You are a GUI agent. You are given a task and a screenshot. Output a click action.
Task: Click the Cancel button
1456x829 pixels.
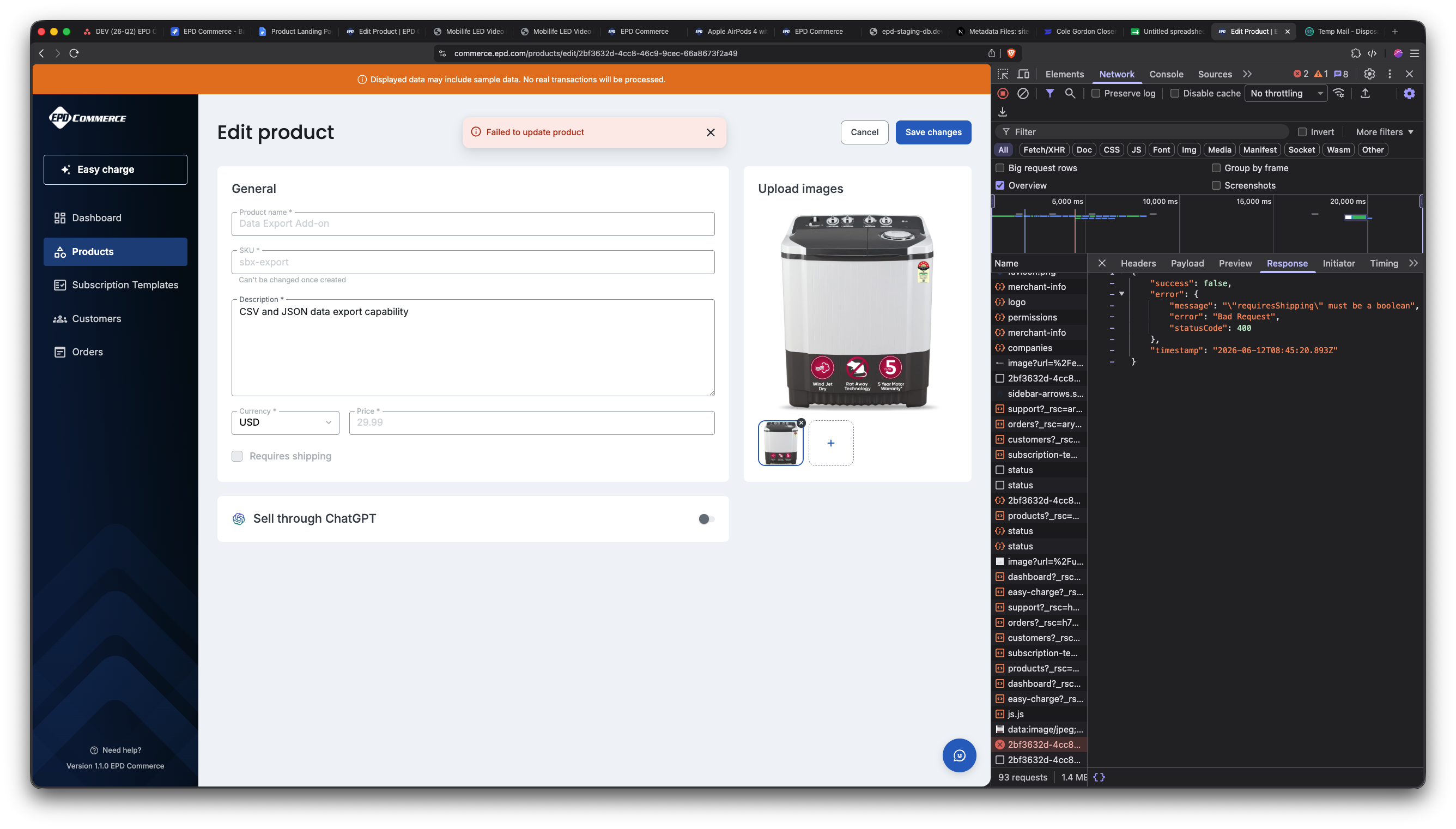(x=864, y=132)
